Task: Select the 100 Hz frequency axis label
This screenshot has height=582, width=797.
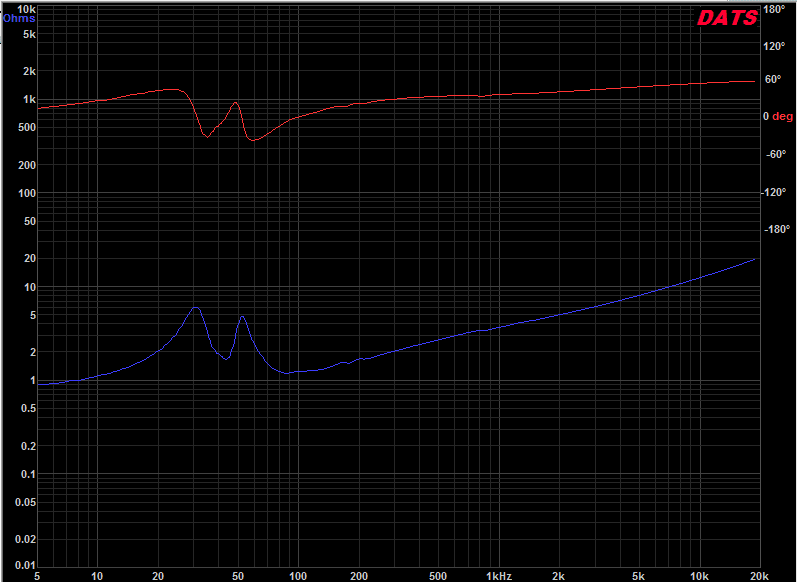Action: click(x=298, y=576)
